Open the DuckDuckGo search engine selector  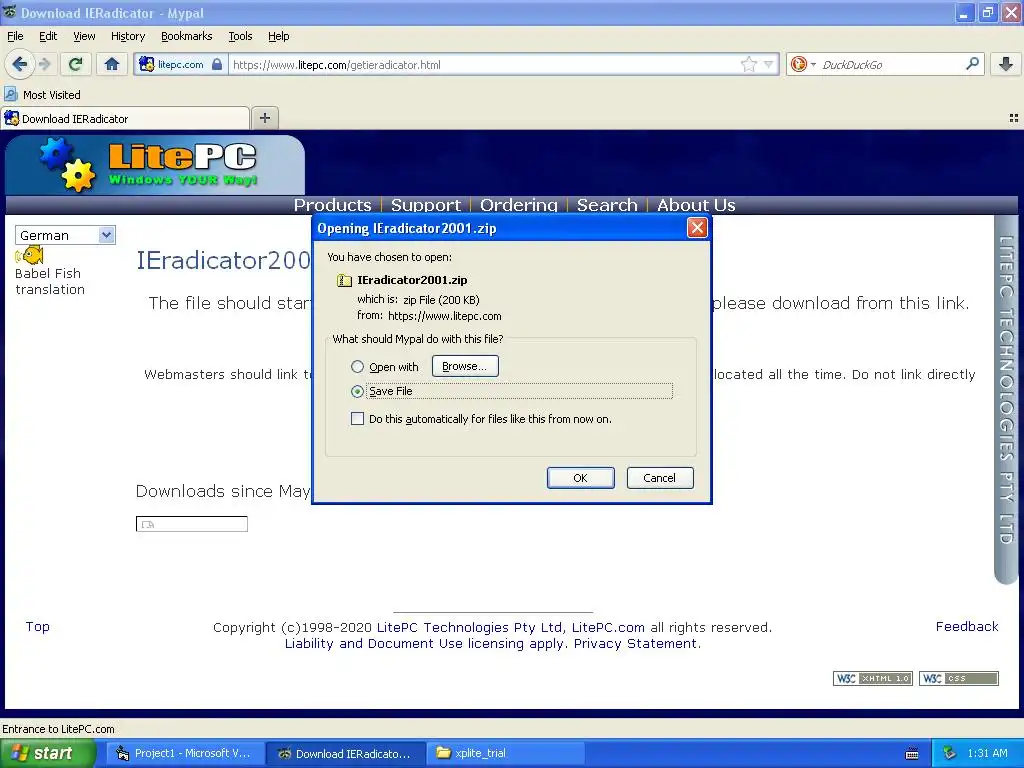[803, 64]
